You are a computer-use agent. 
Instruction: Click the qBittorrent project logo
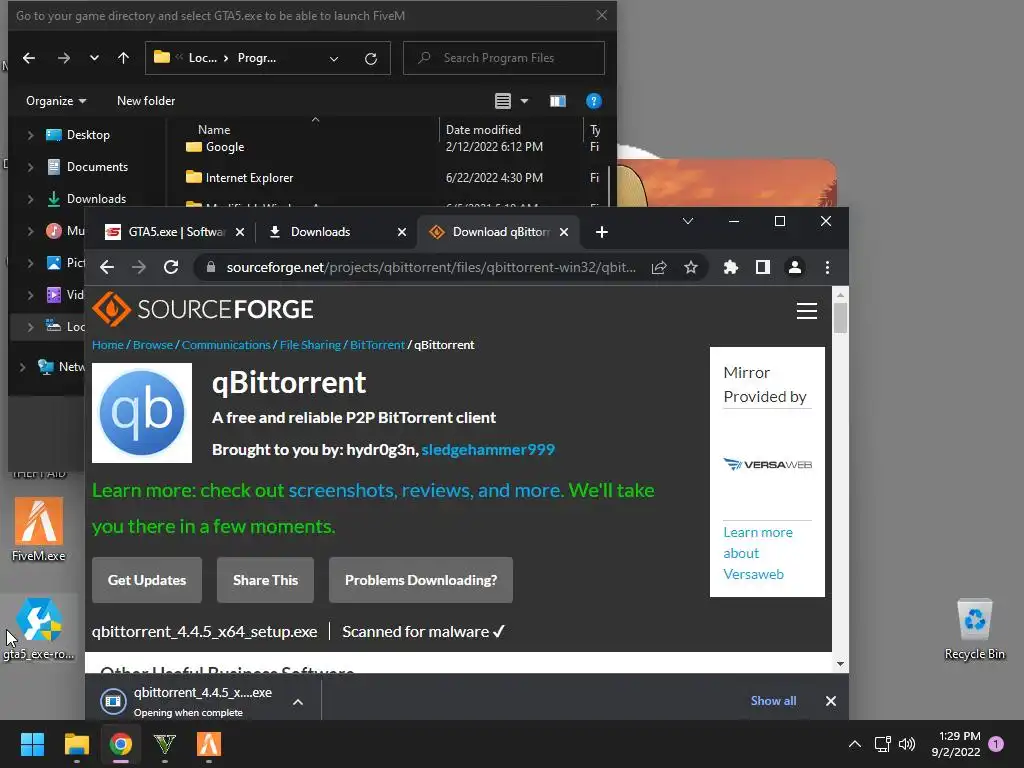click(x=142, y=413)
